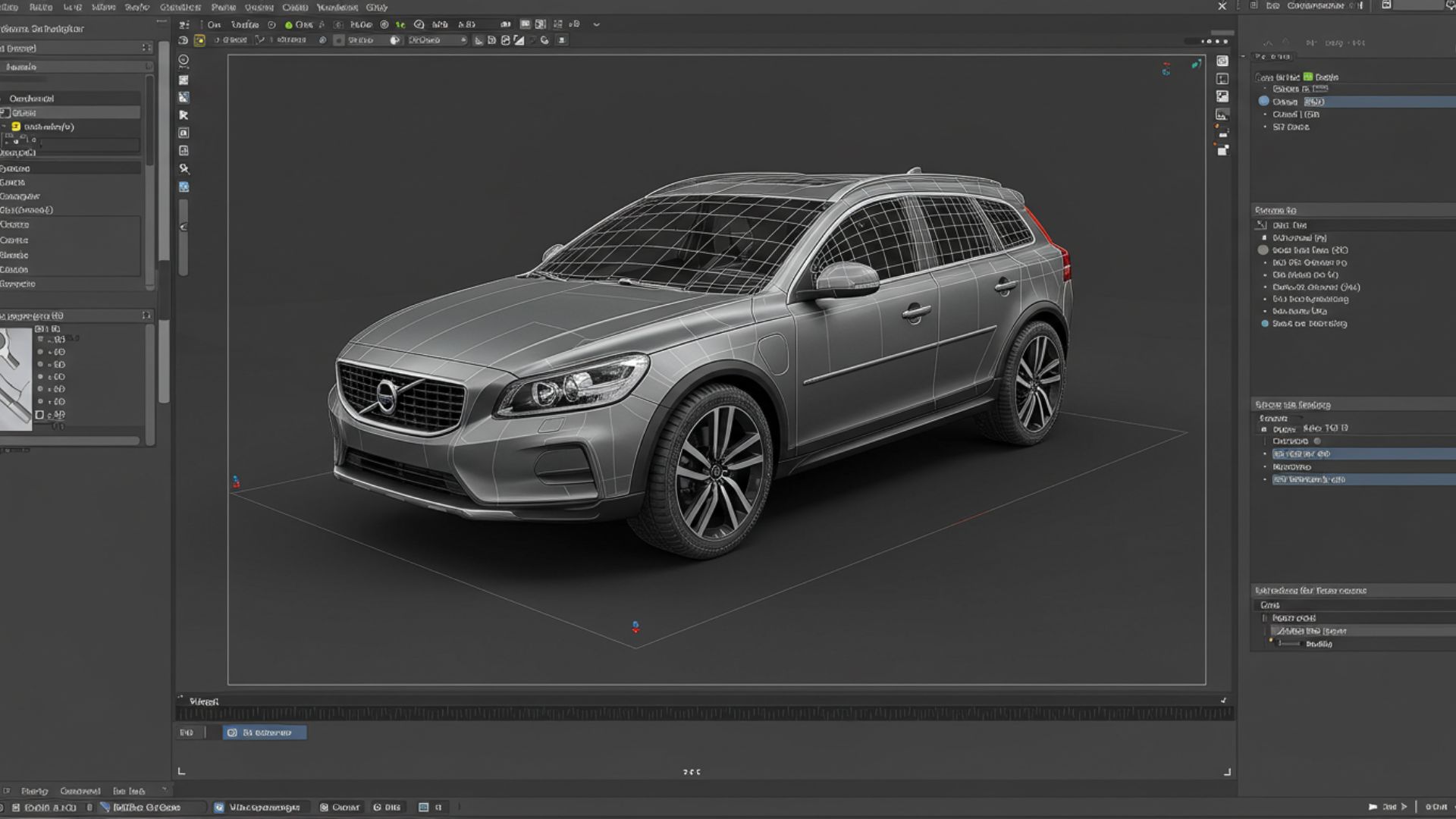
Task: Open the magnifier zoom tool in the left sidebar
Action: tap(182, 167)
